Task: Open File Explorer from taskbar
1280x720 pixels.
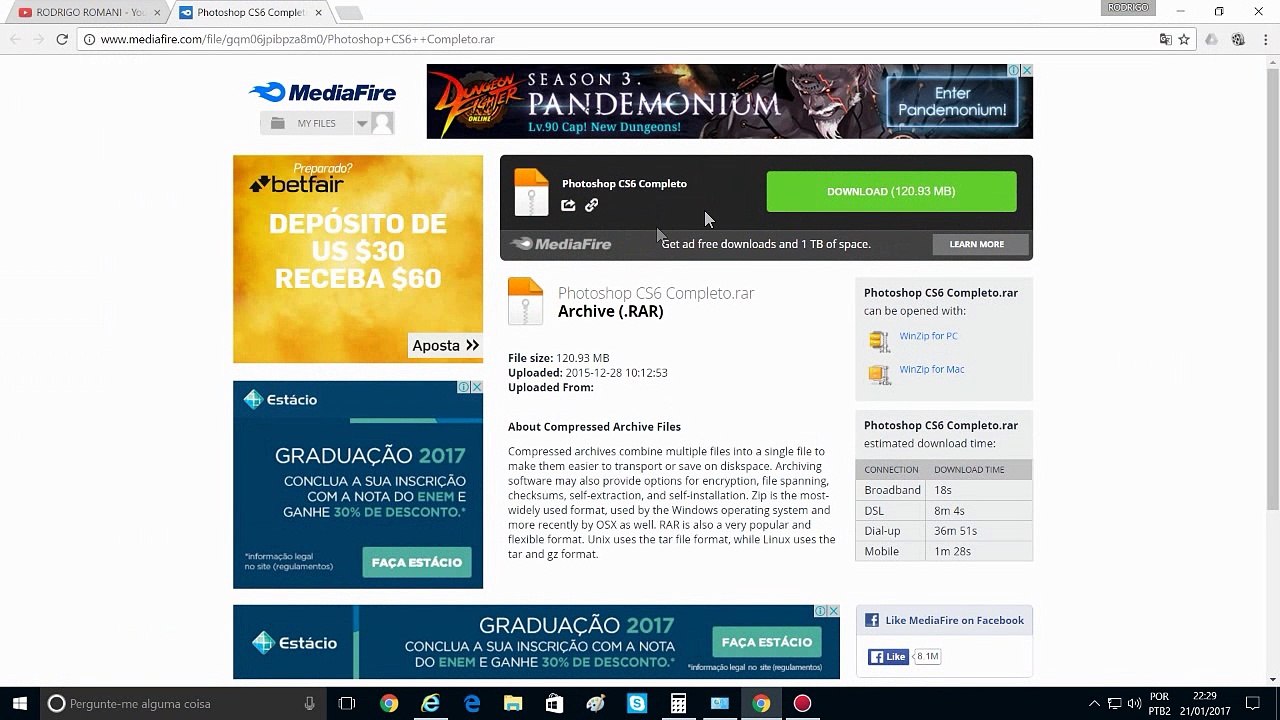Action: point(513,704)
